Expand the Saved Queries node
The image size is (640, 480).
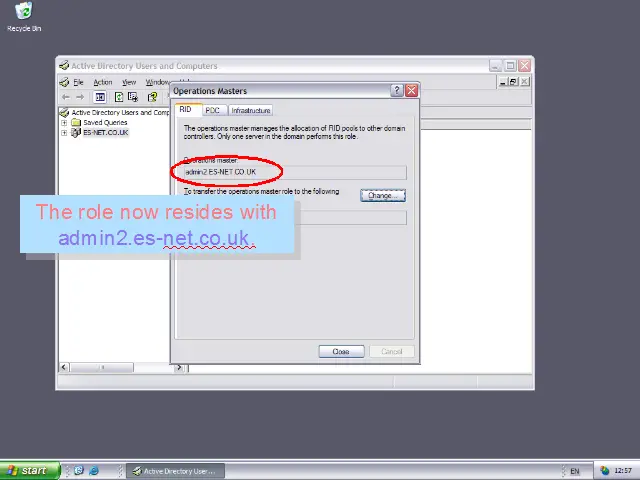pos(64,122)
